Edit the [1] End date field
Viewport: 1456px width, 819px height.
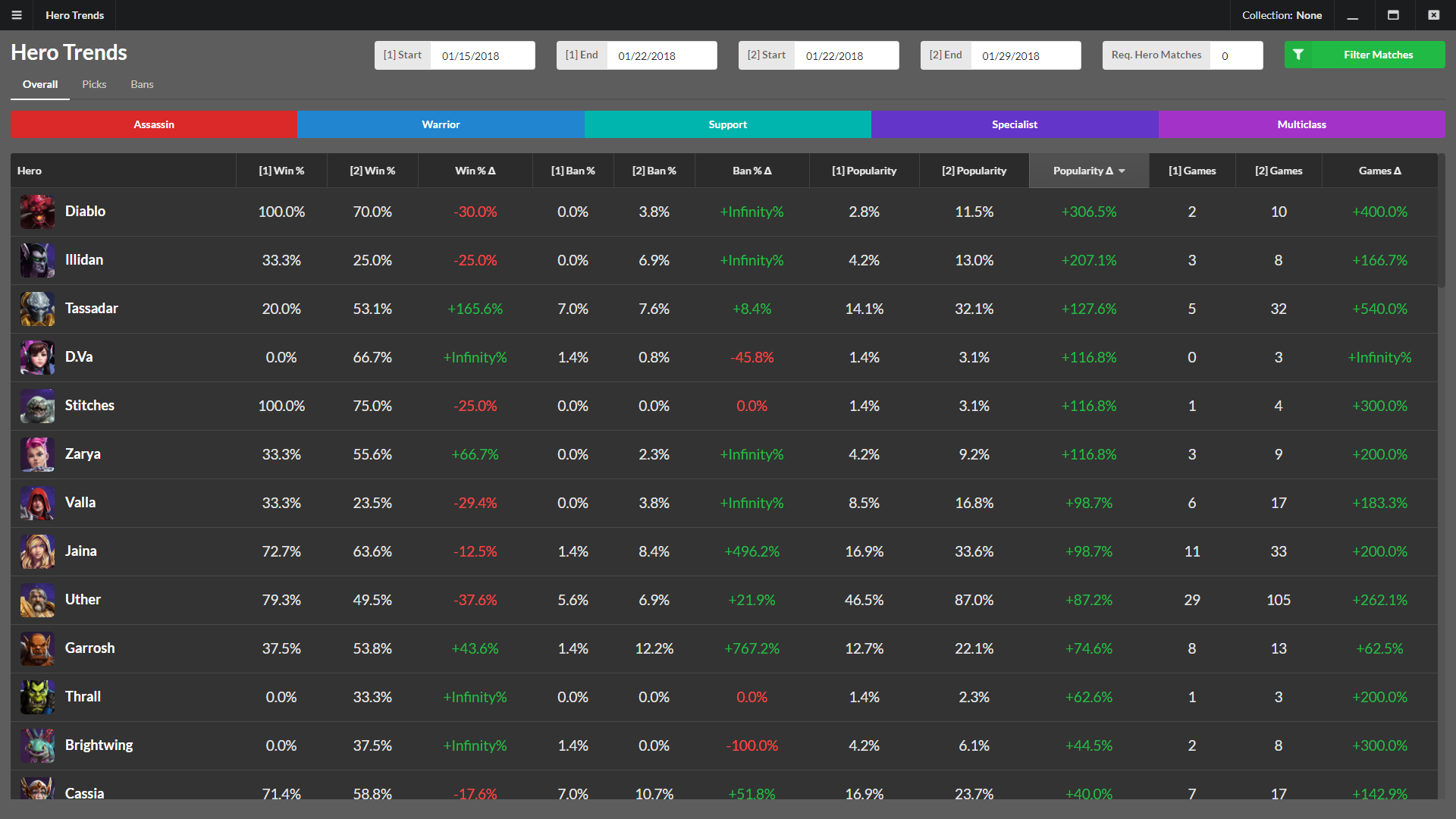click(661, 55)
